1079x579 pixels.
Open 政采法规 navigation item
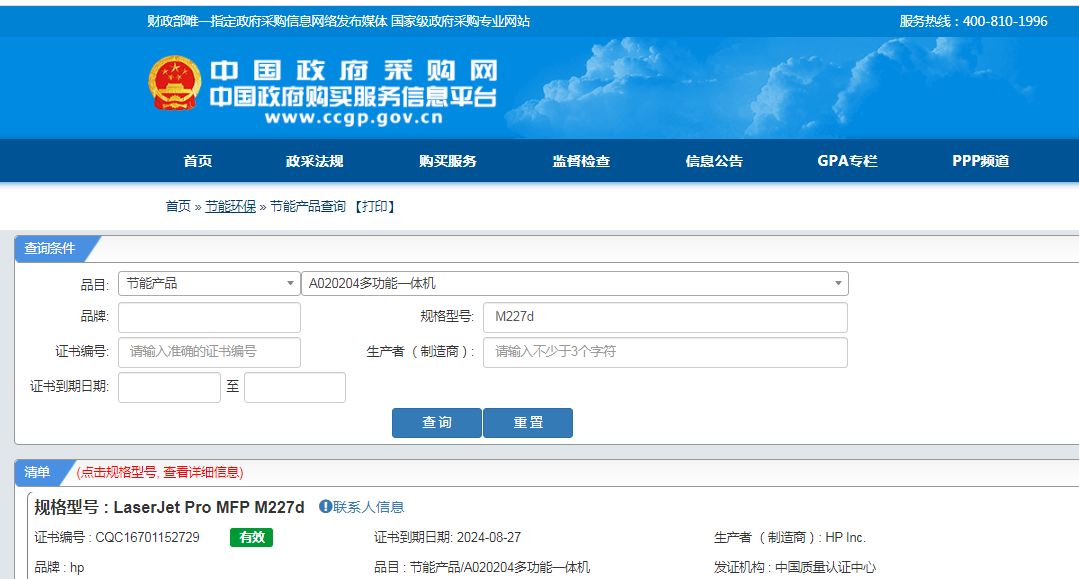point(314,161)
